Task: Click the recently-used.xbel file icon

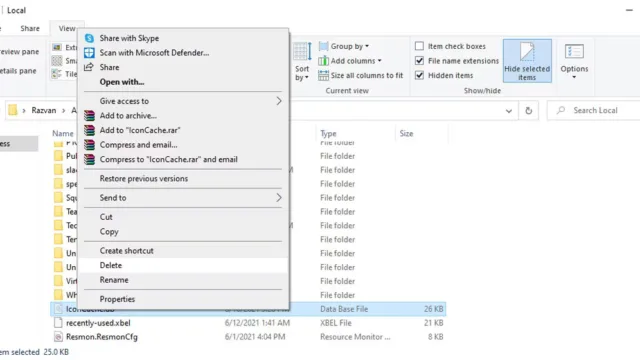Action: click(58, 323)
